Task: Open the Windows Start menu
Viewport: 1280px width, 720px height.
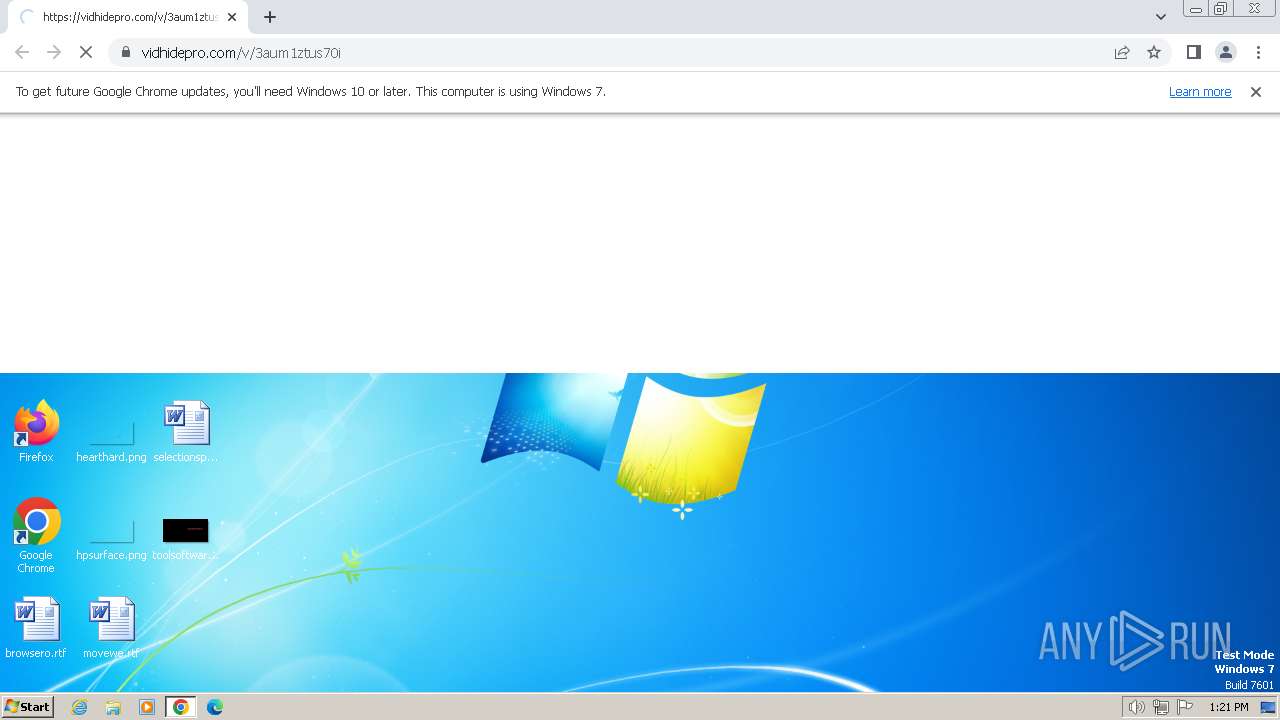Action: pos(27,706)
